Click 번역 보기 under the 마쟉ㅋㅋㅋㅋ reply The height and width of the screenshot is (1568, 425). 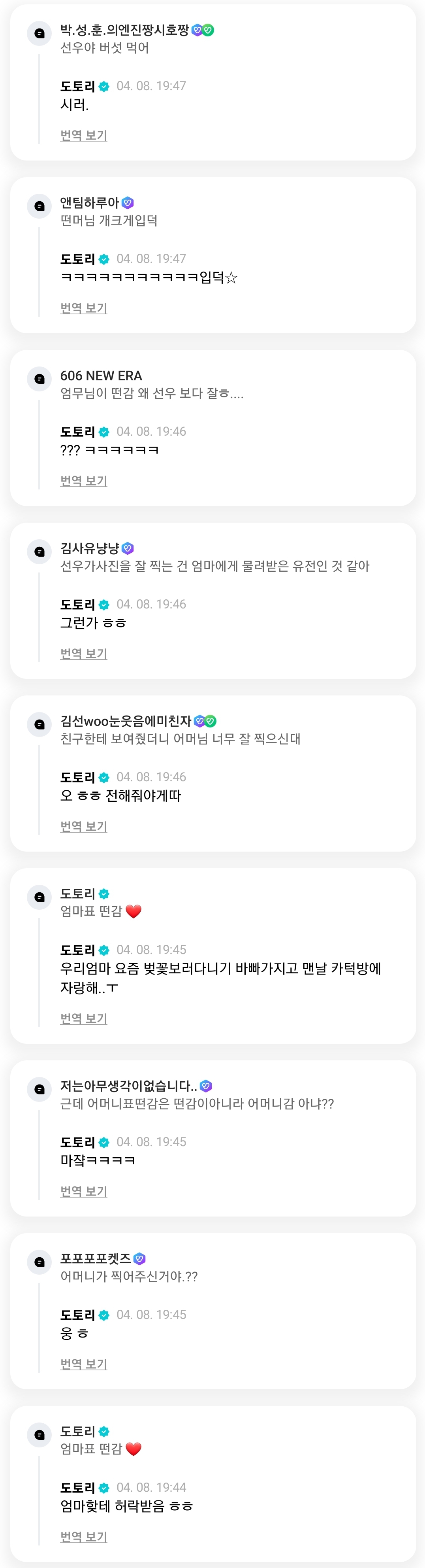(83, 1191)
